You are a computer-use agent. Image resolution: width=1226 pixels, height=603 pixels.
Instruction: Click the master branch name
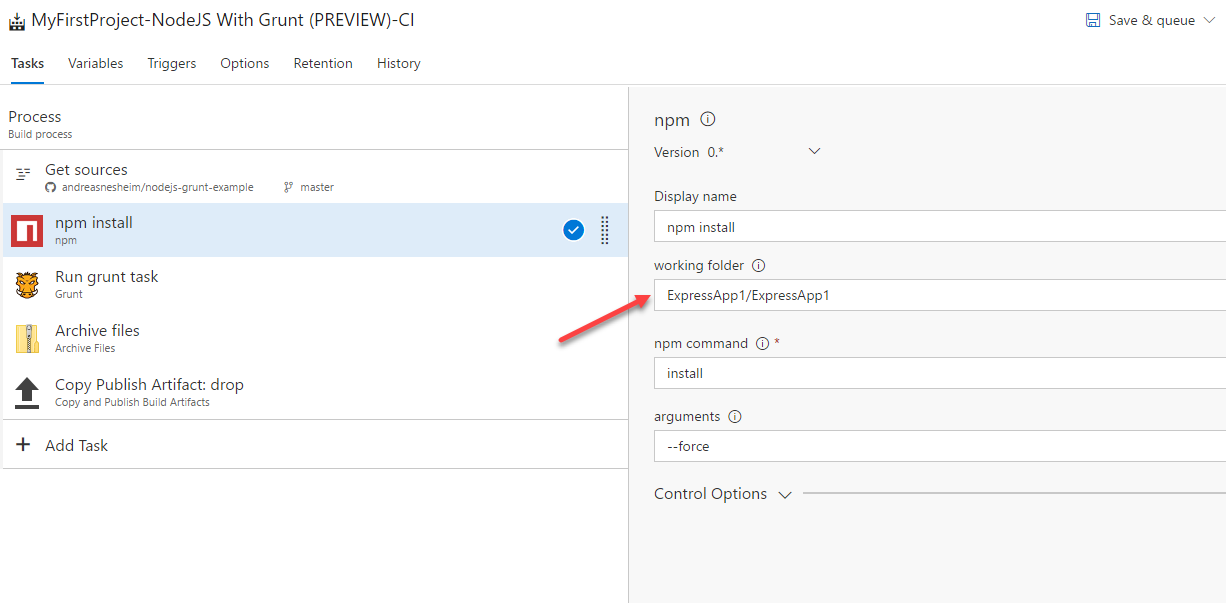[x=317, y=187]
